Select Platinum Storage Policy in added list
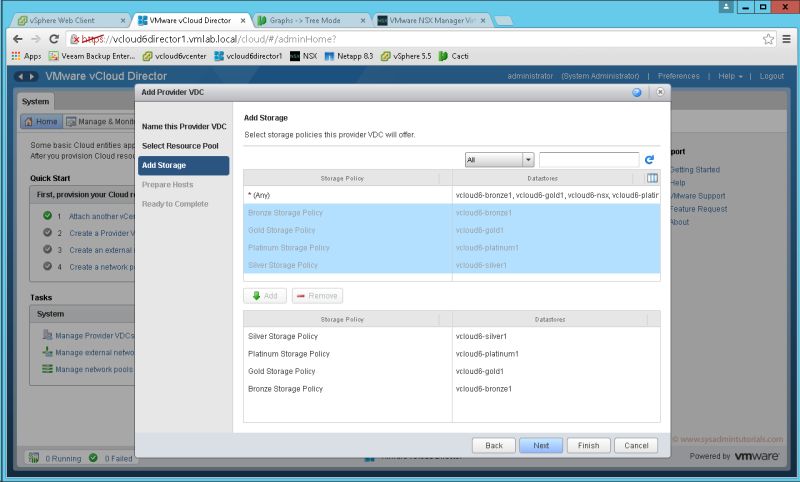Viewport: 800px width, 482px height. pyautogui.click(x=452, y=353)
